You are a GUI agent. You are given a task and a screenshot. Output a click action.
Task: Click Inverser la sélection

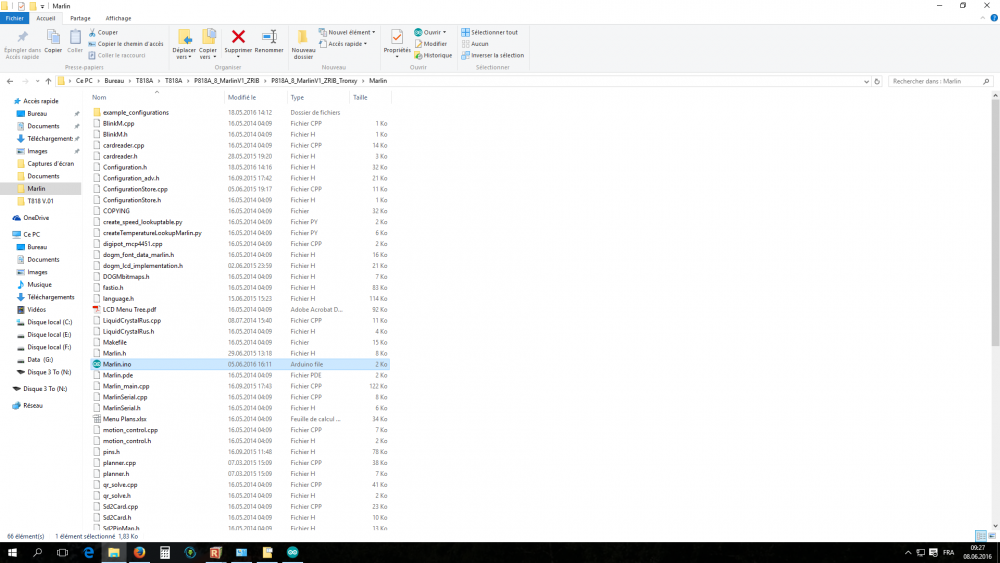tap(492, 55)
